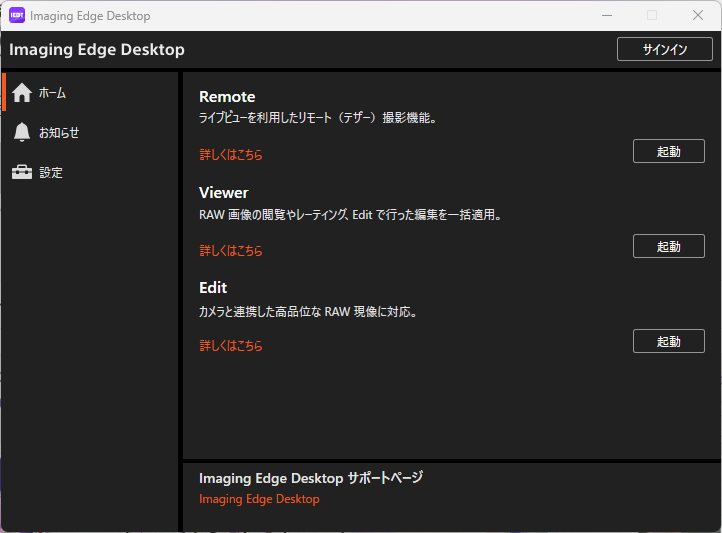Click the toolbox settings icon
This screenshot has height=533, width=722.
pos(22,172)
